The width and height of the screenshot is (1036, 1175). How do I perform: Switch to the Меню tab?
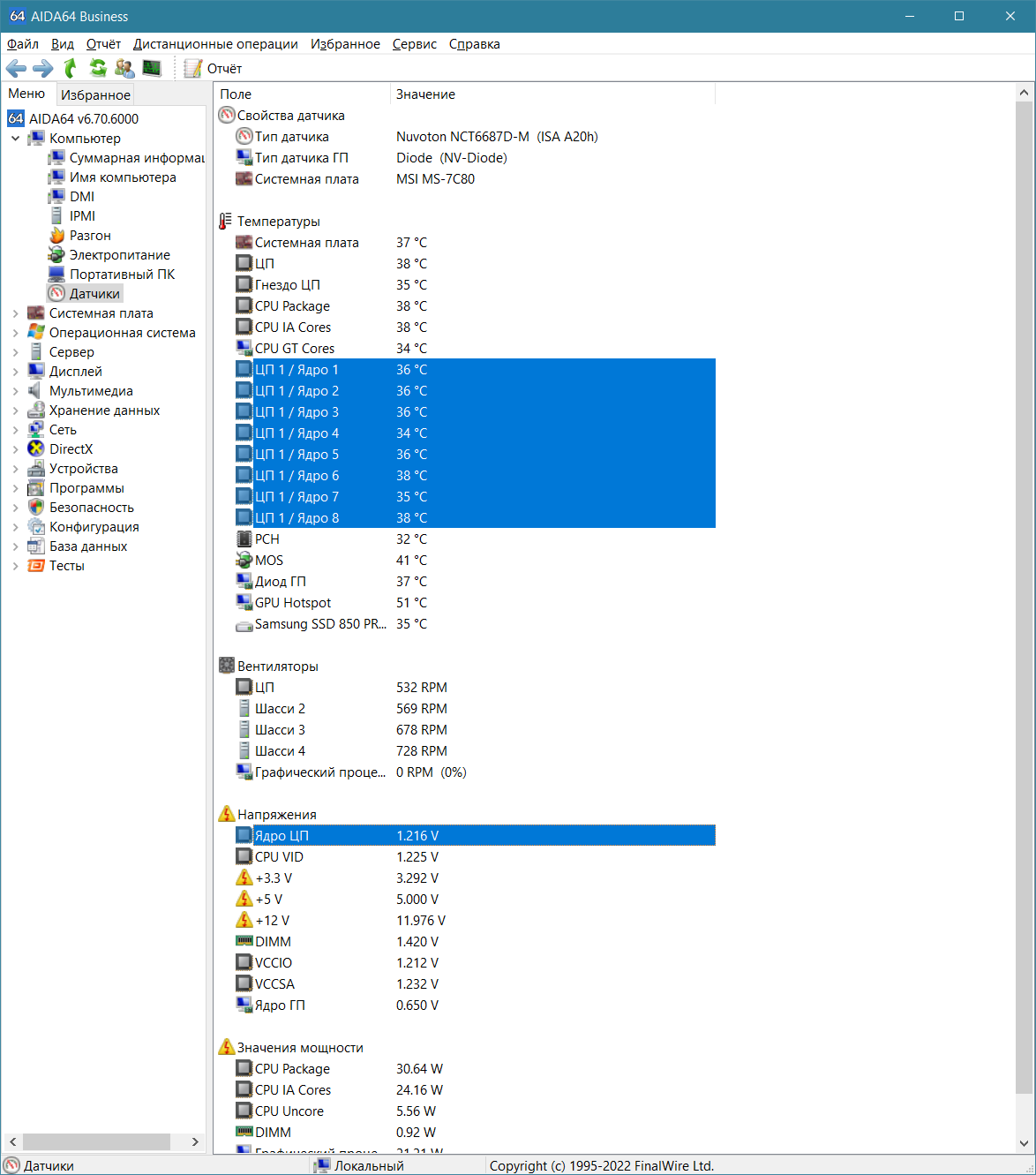coord(26,94)
